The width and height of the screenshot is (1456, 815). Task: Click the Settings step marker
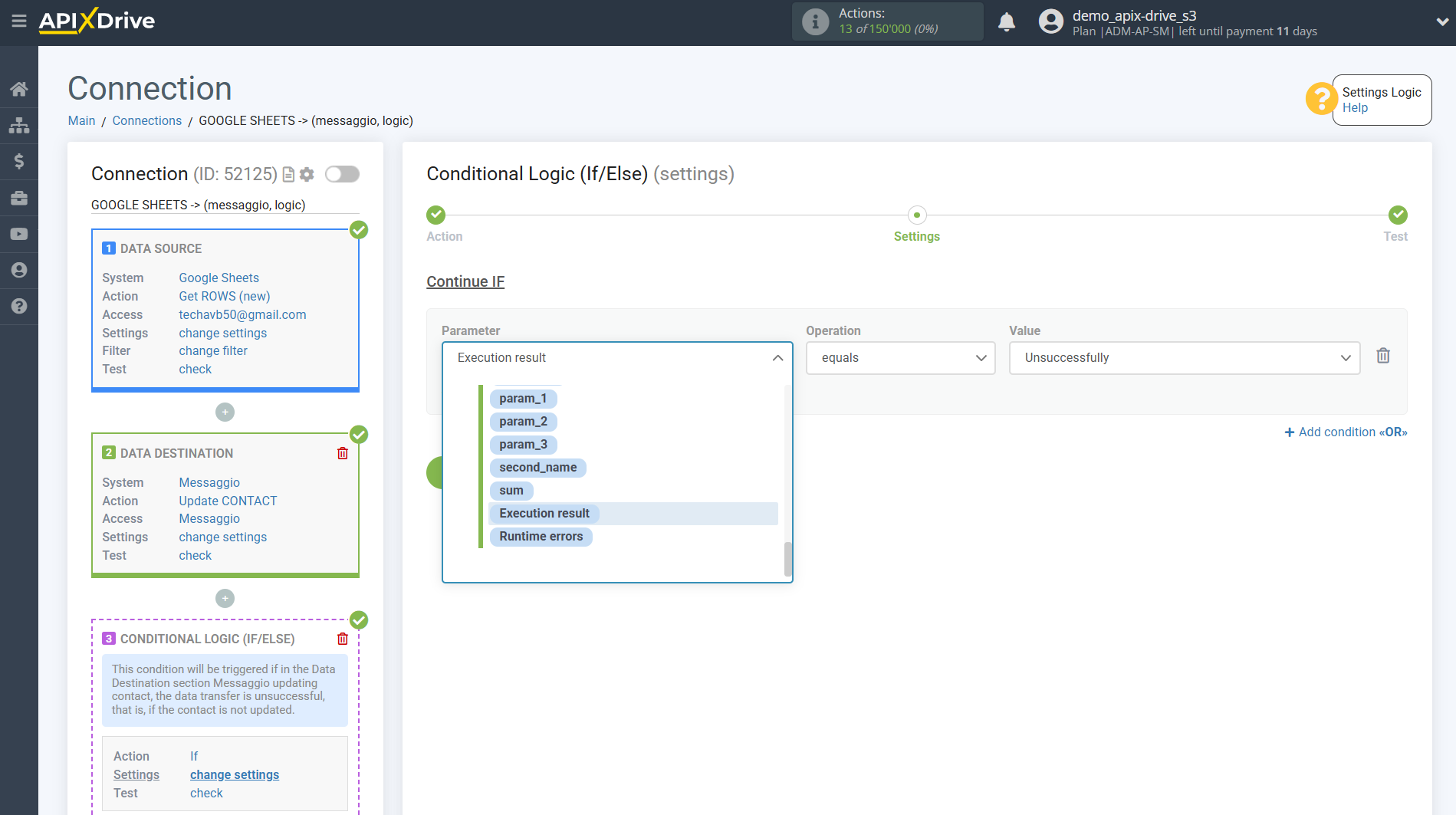pos(917,215)
